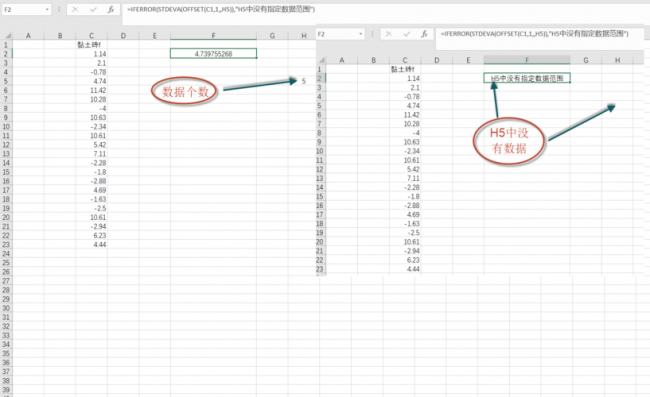
Task: Select column A header in right worksheet
Action: [342, 60]
